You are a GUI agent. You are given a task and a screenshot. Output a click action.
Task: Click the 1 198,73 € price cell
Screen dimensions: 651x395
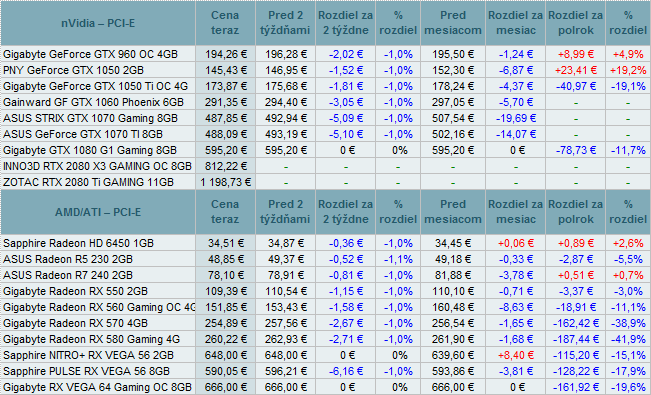[x=225, y=182]
